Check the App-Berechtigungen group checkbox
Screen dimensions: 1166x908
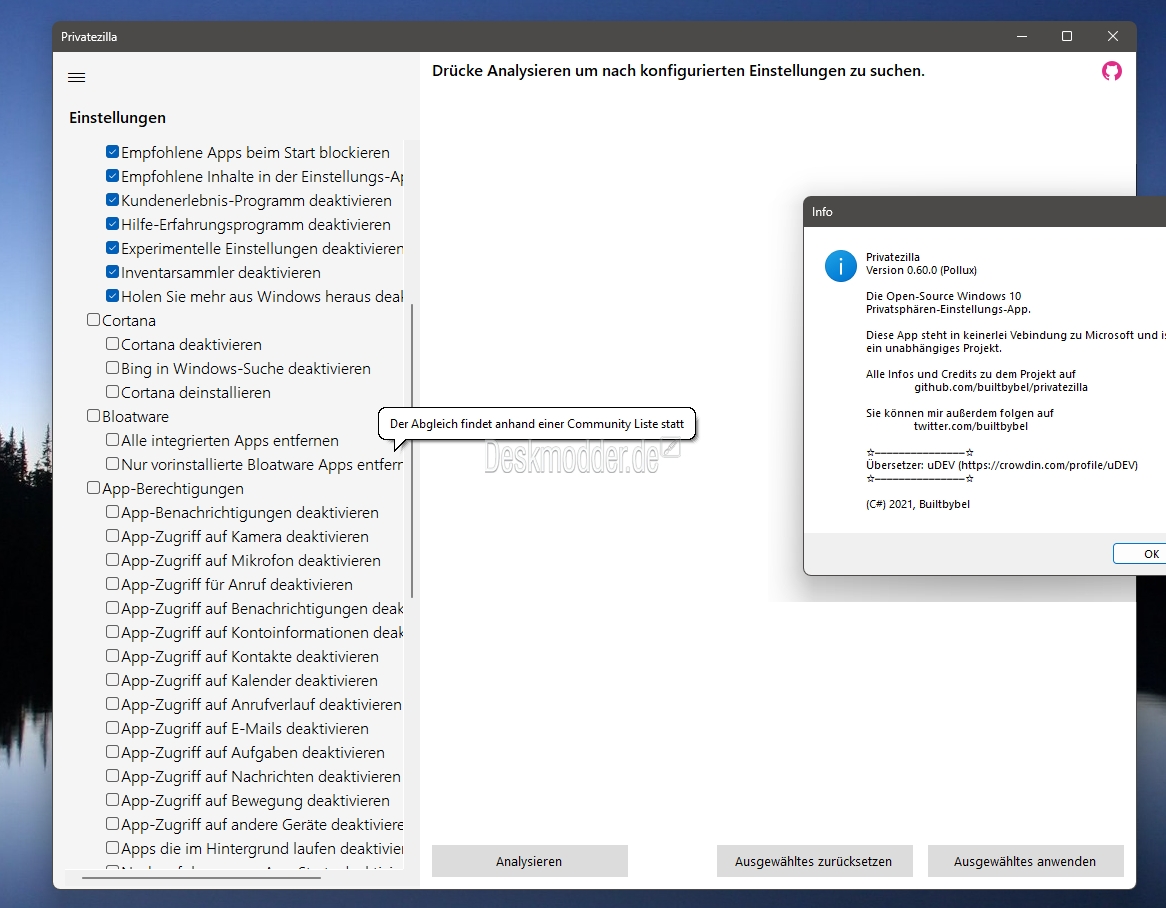[93, 488]
